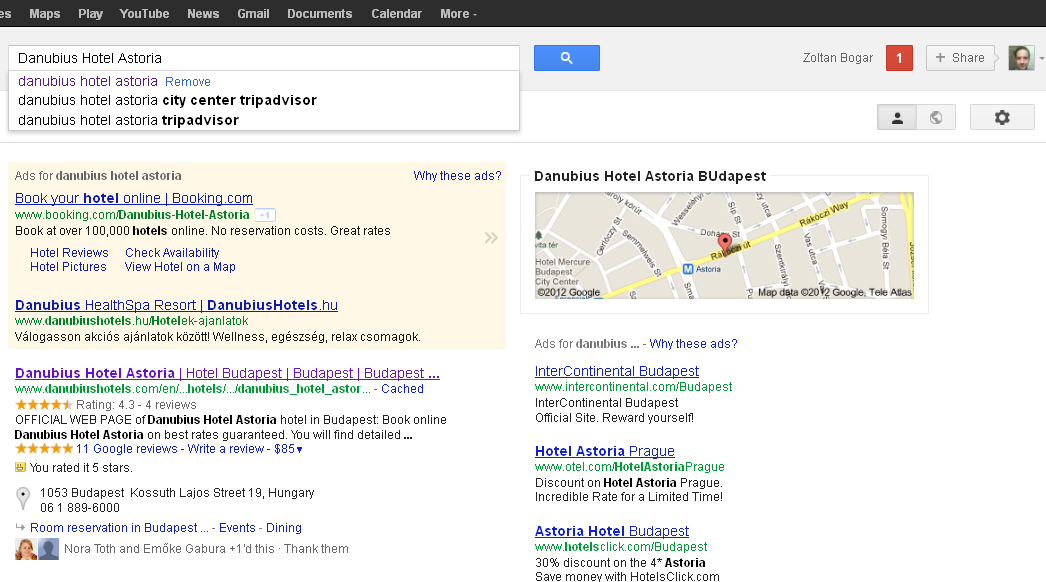The image size is (1046, 582).
Task: Expand the Booking.com ad preview arrows
Action: [x=491, y=238]
